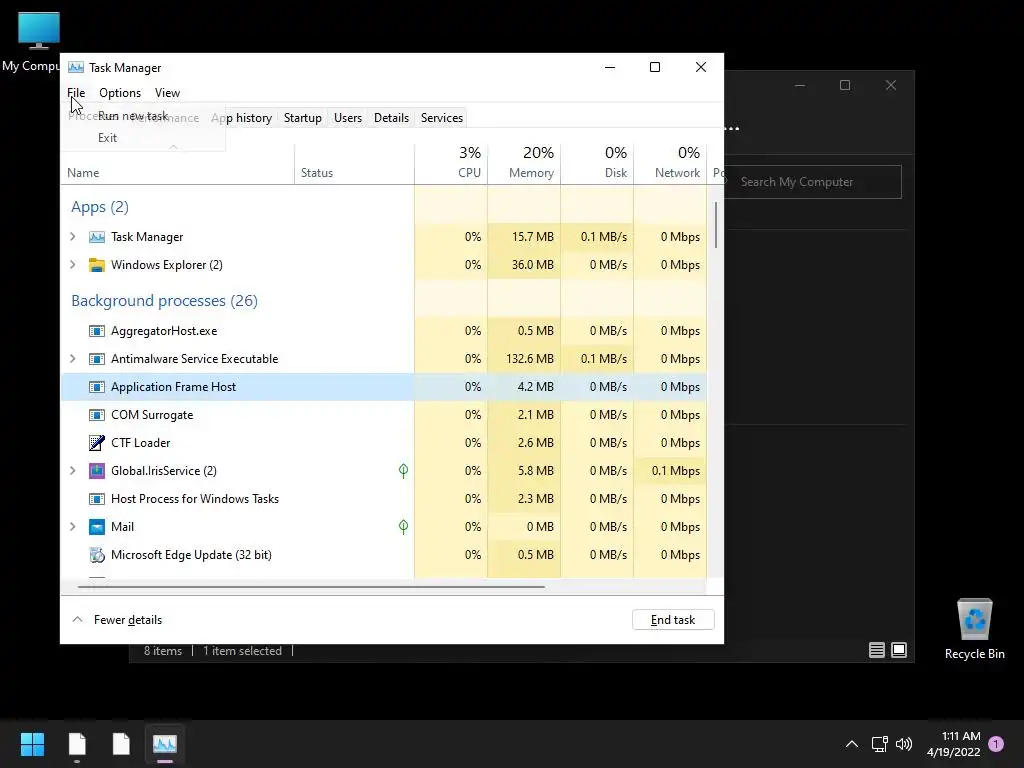
Task: Show hidden system tray icons
Action: pos(852,744)
